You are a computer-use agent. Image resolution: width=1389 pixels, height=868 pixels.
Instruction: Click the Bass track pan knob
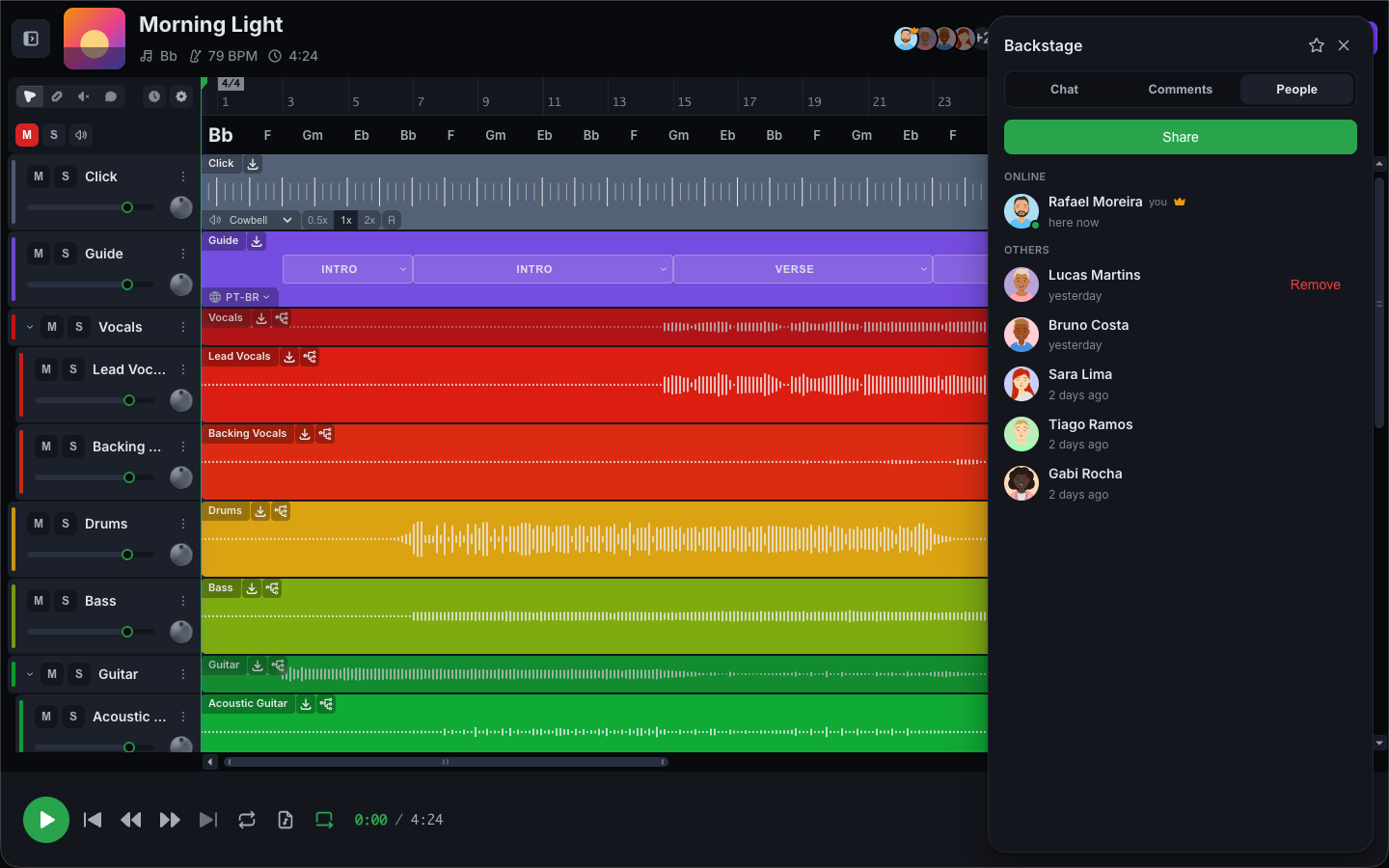tap(181, 632)
